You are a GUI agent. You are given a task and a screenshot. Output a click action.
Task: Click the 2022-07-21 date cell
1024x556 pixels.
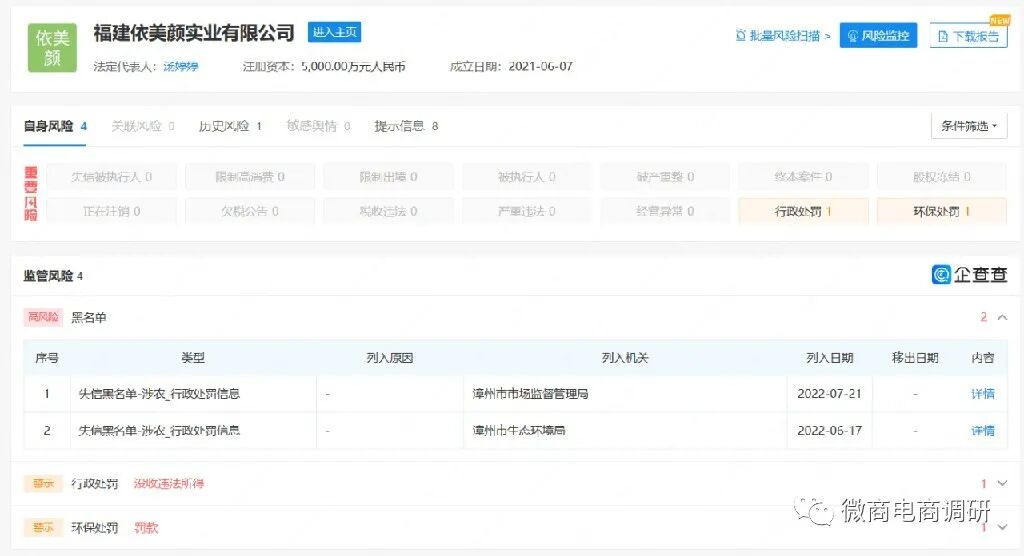click(x=829, y=394)
